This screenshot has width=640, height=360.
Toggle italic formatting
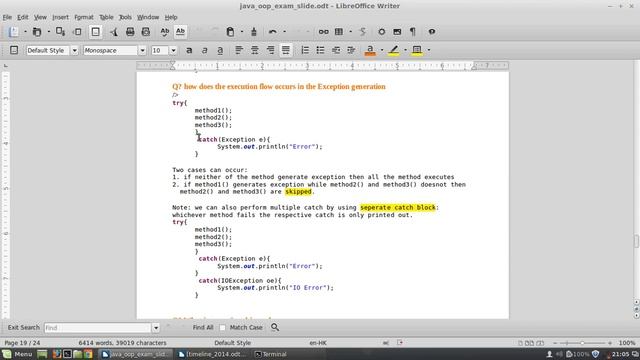(204, 50)
